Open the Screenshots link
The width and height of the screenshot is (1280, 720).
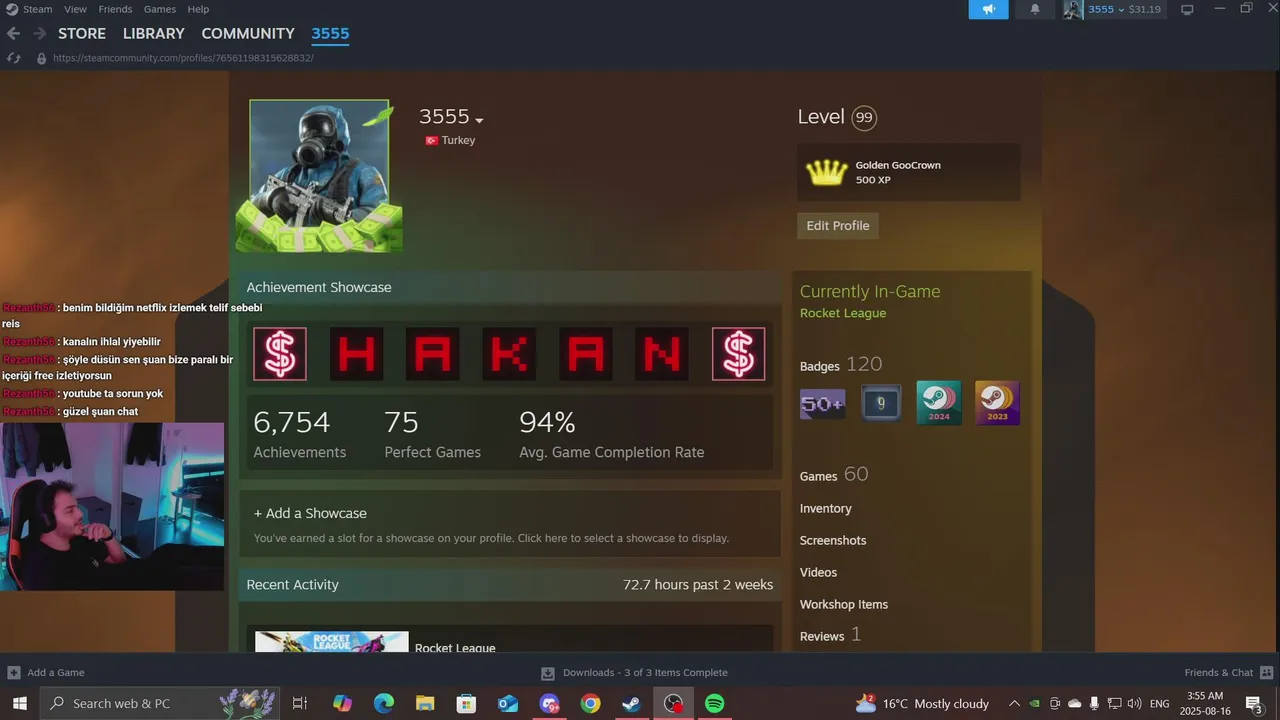tap(833, 540)
